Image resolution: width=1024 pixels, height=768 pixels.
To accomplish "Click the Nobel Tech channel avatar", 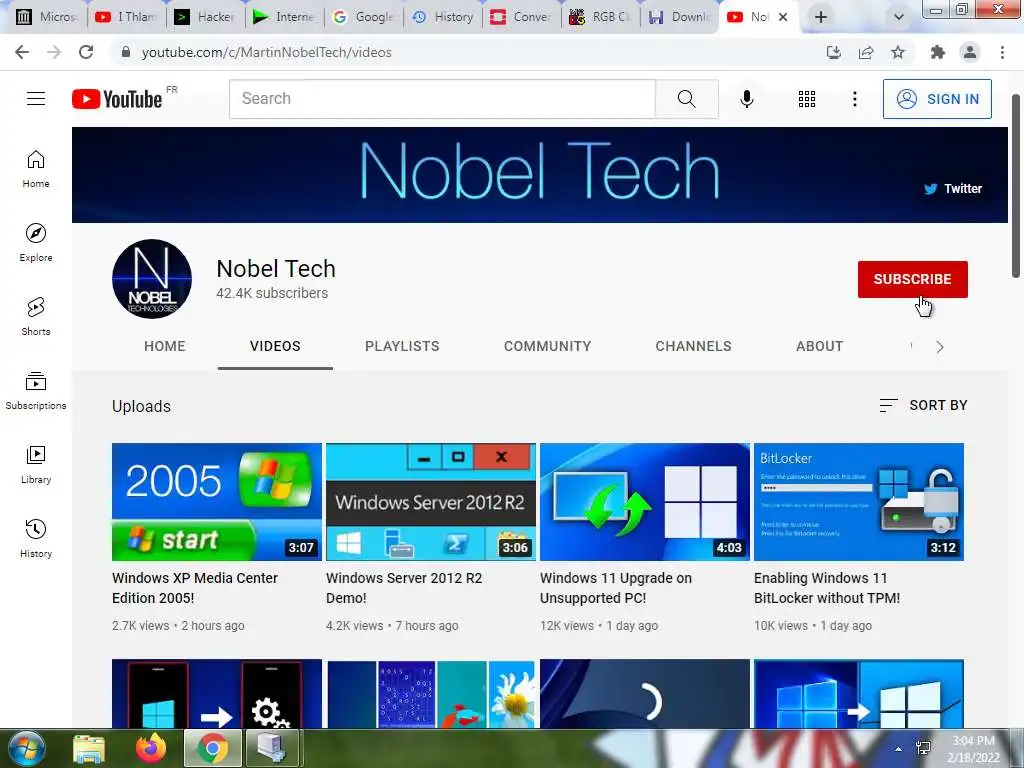I will [x=152, y=279].
